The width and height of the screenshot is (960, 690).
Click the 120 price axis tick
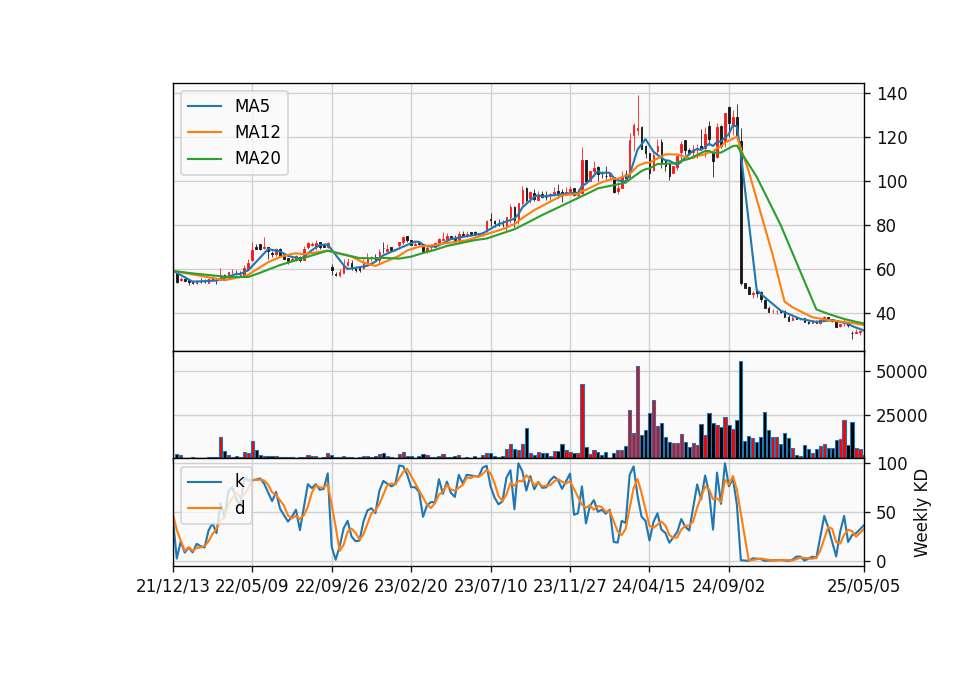click(892, 138)
